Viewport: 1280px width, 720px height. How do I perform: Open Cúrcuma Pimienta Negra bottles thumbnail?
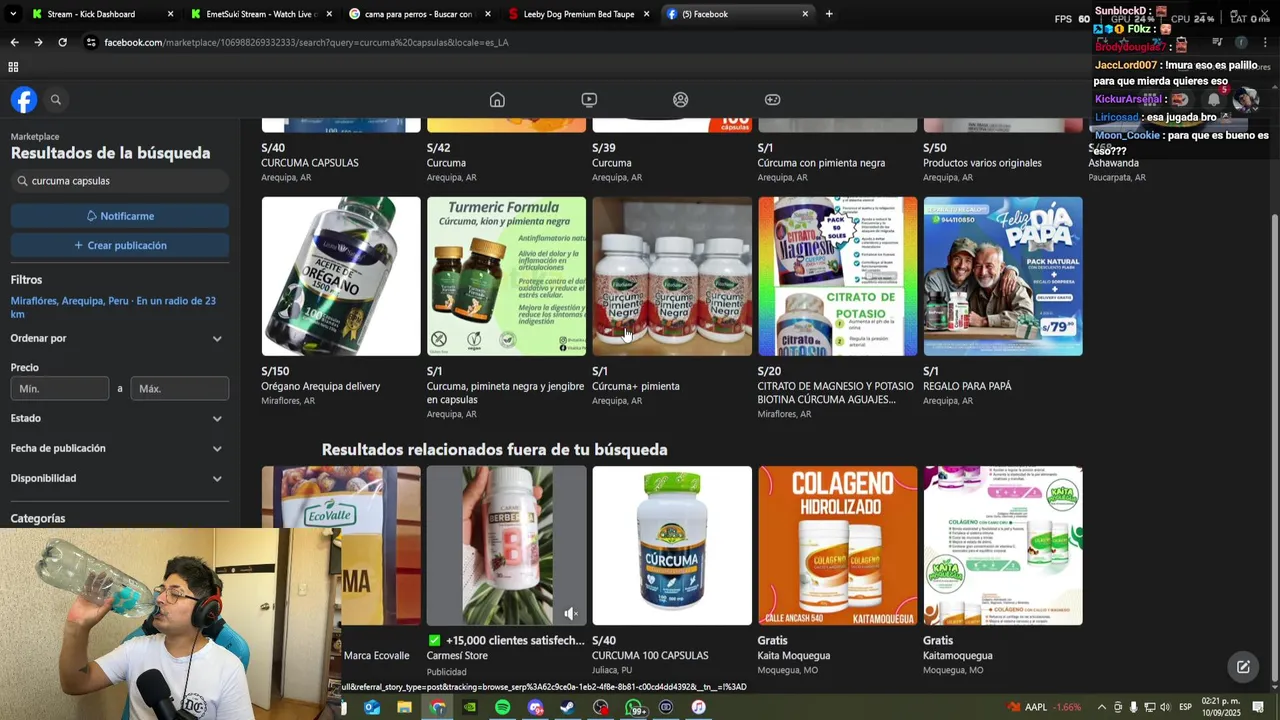[x=672, y=276]
